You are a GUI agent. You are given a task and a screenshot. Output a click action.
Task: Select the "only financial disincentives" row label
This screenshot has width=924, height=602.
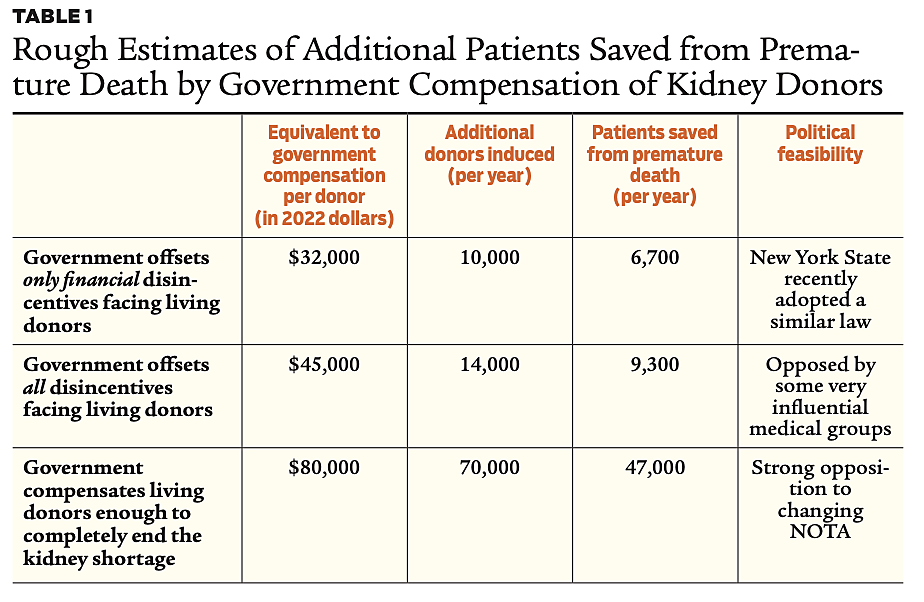(x=121, y=290)
